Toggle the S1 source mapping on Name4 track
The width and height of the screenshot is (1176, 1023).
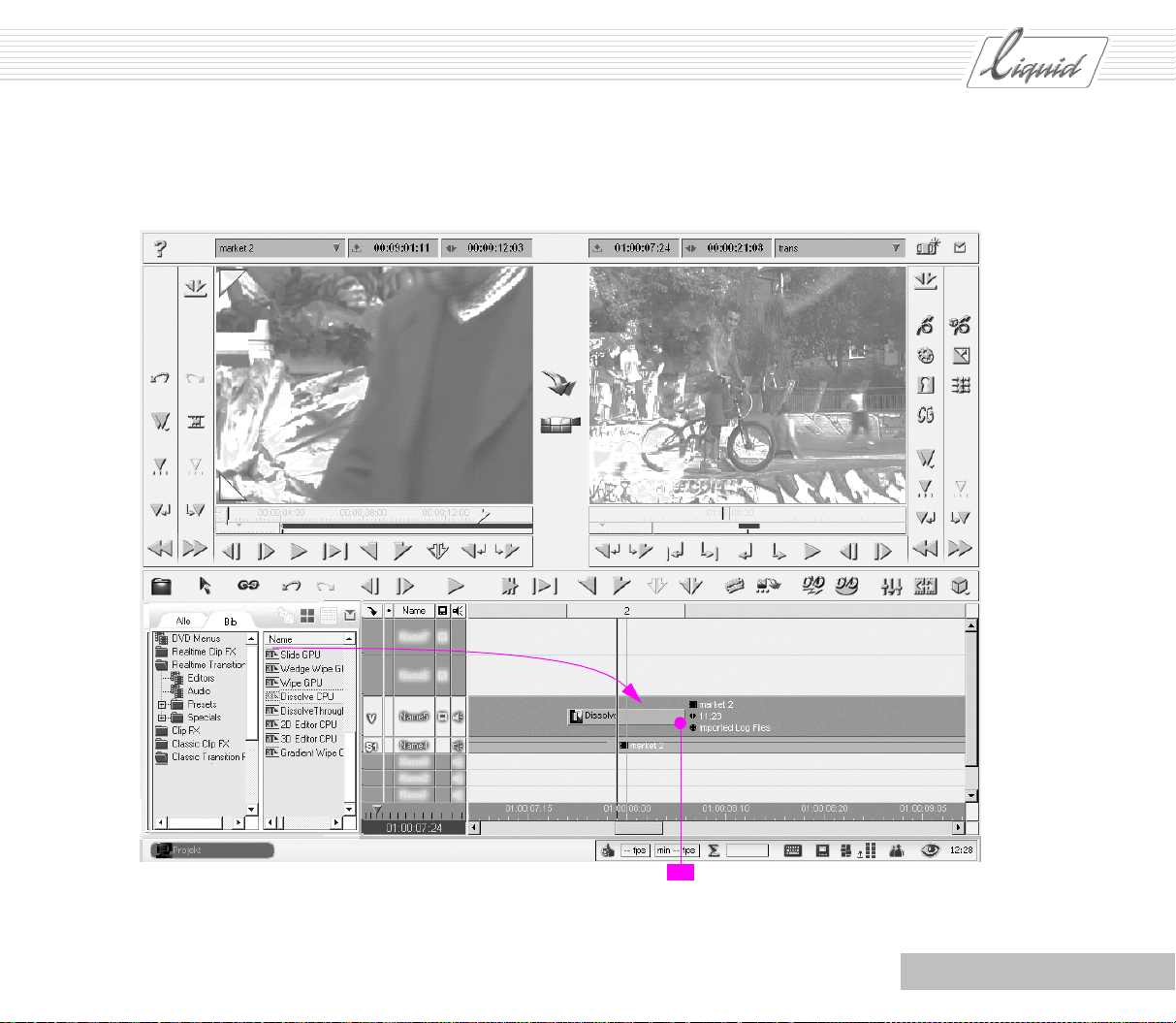(371, 747)
